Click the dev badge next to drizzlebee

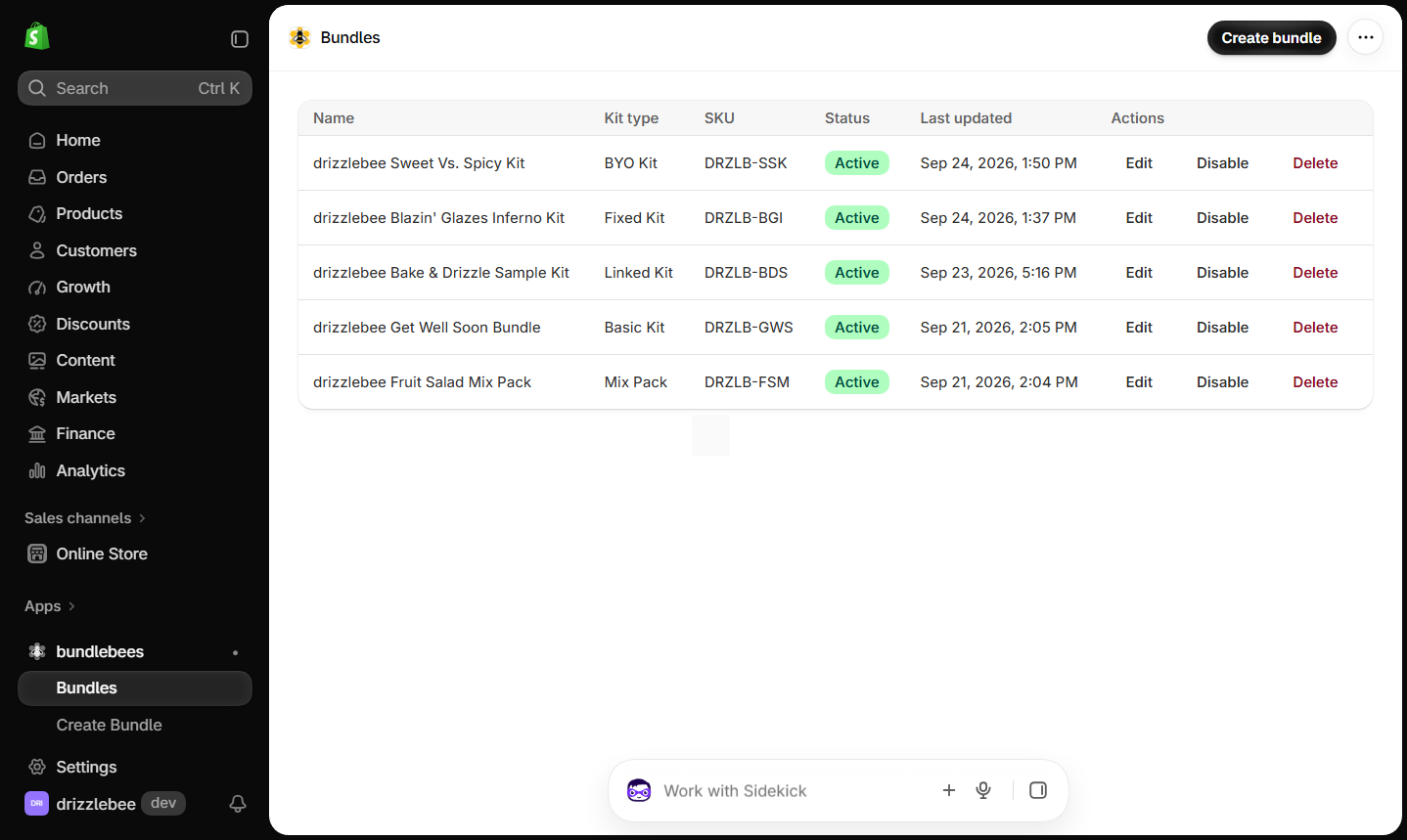click(163, 803)
